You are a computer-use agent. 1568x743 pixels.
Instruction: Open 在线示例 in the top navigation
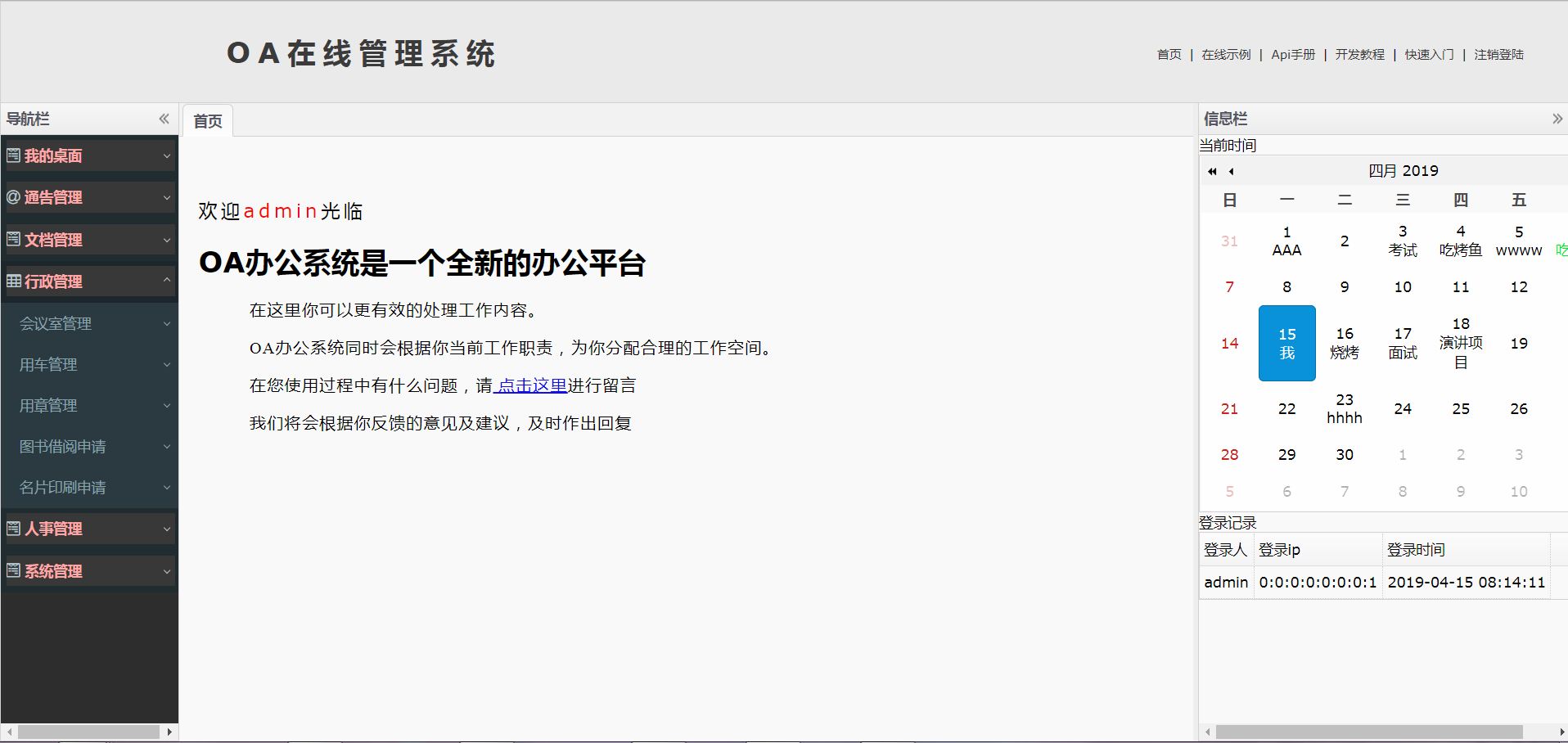(x=1226, y=55)
